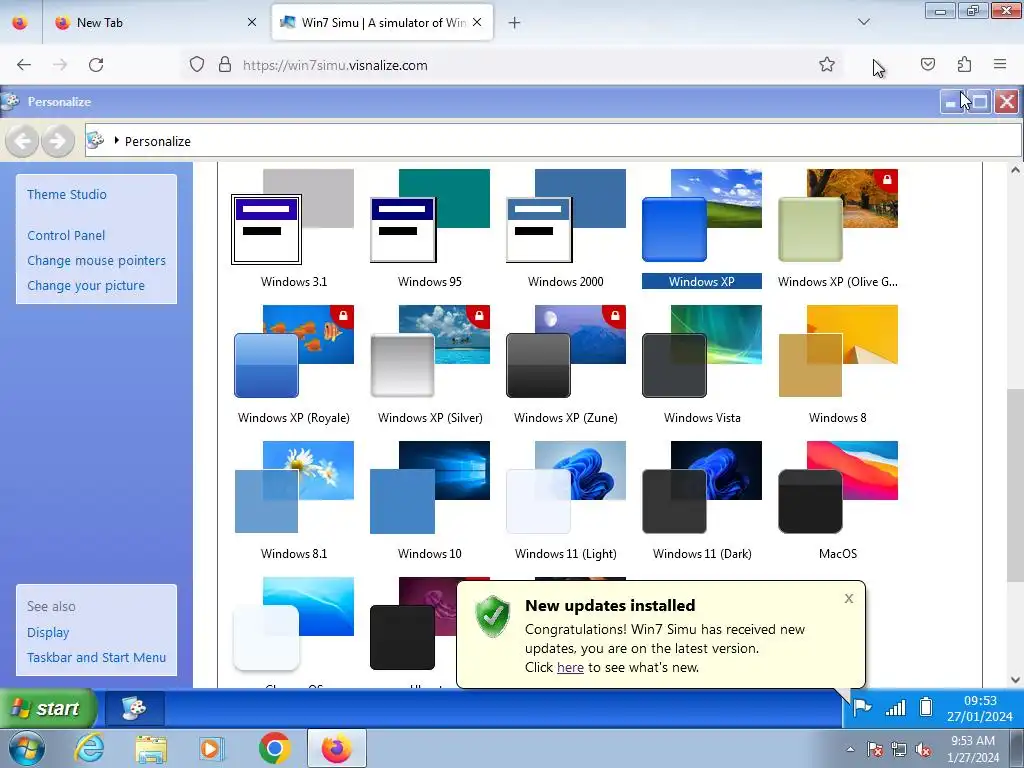Viewport: 1024px width, 768px height.
Task: Open File Explorer from taskbar
Action: tap(151, 748)
